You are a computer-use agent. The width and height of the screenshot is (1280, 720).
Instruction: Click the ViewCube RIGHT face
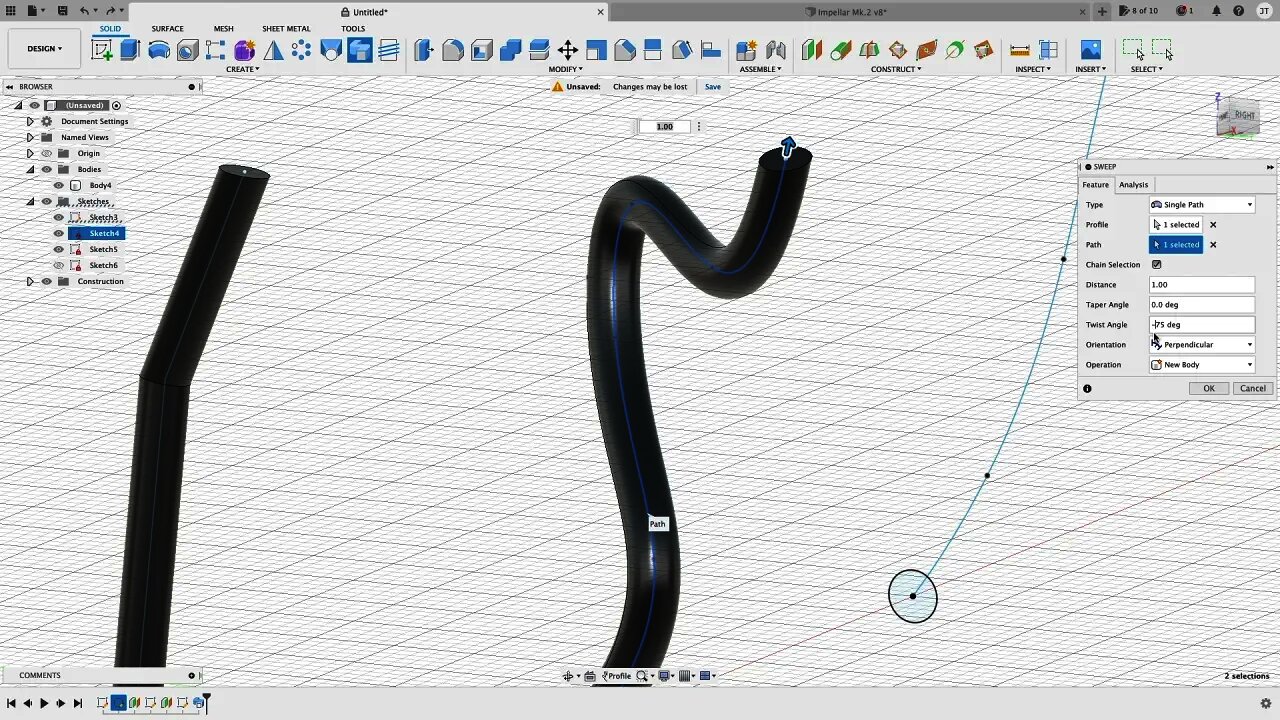[1243, 116]
